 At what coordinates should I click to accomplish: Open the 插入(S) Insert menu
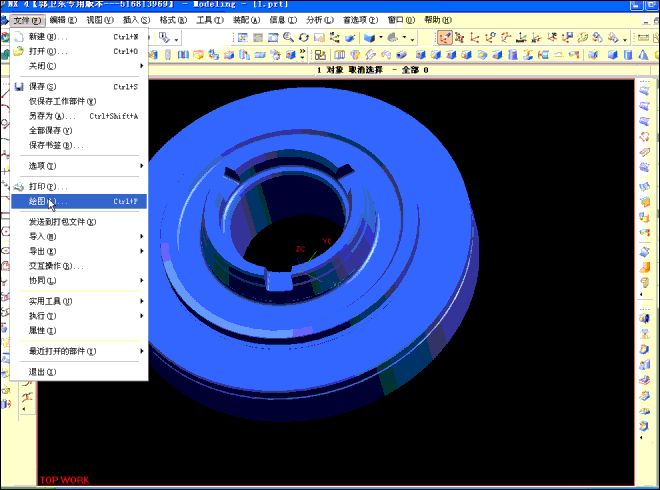[136, 20]
